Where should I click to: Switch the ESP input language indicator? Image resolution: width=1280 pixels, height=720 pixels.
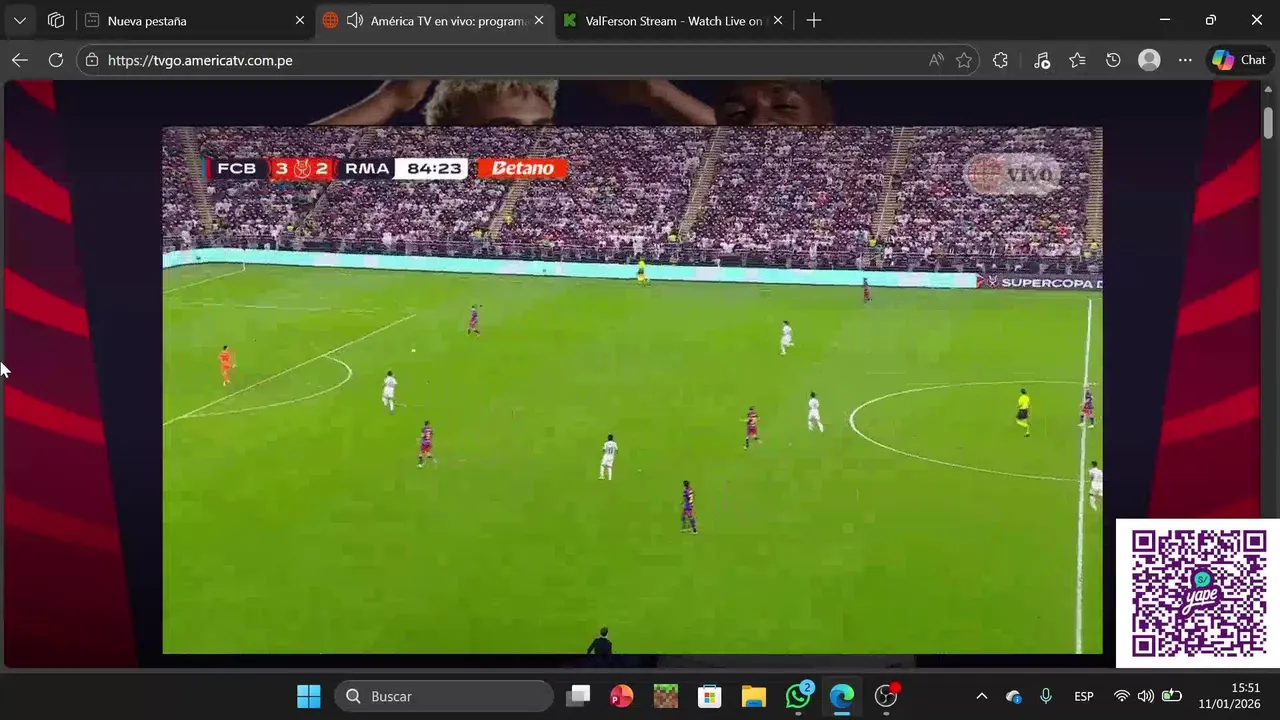click(x=1083, y=696)
